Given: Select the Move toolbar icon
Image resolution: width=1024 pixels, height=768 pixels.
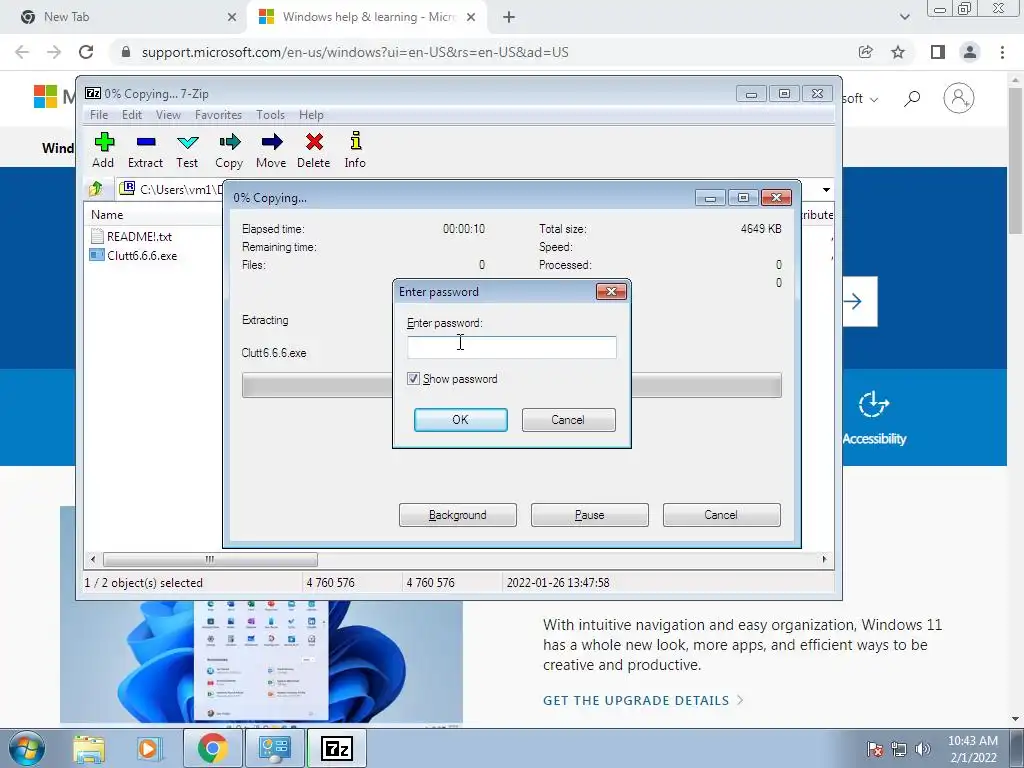Looking at the screenshot, I should 271,150.
